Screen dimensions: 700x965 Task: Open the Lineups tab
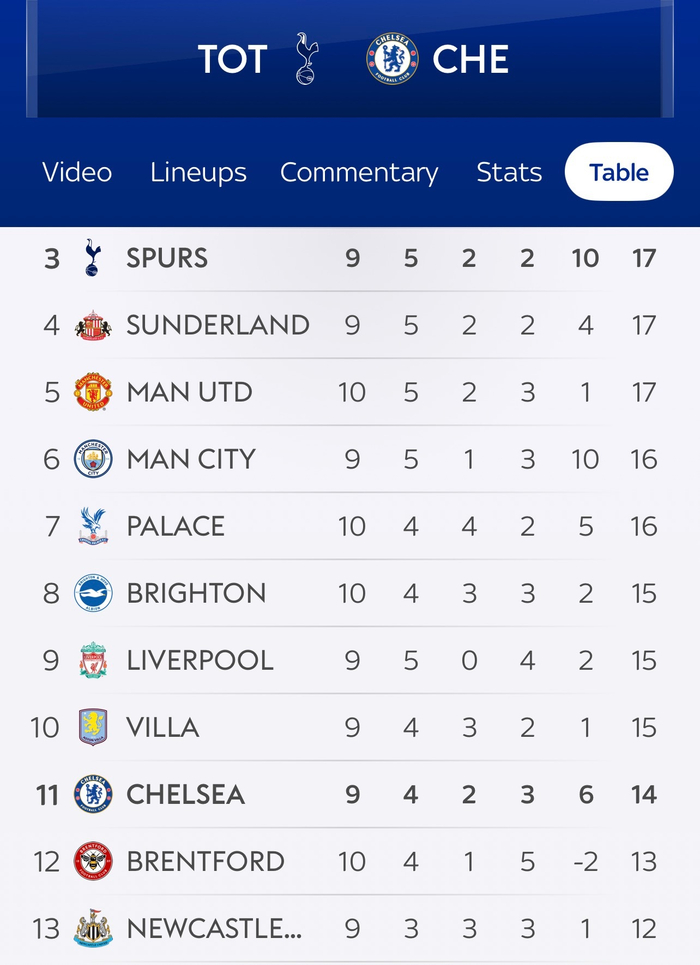point(198,172)
